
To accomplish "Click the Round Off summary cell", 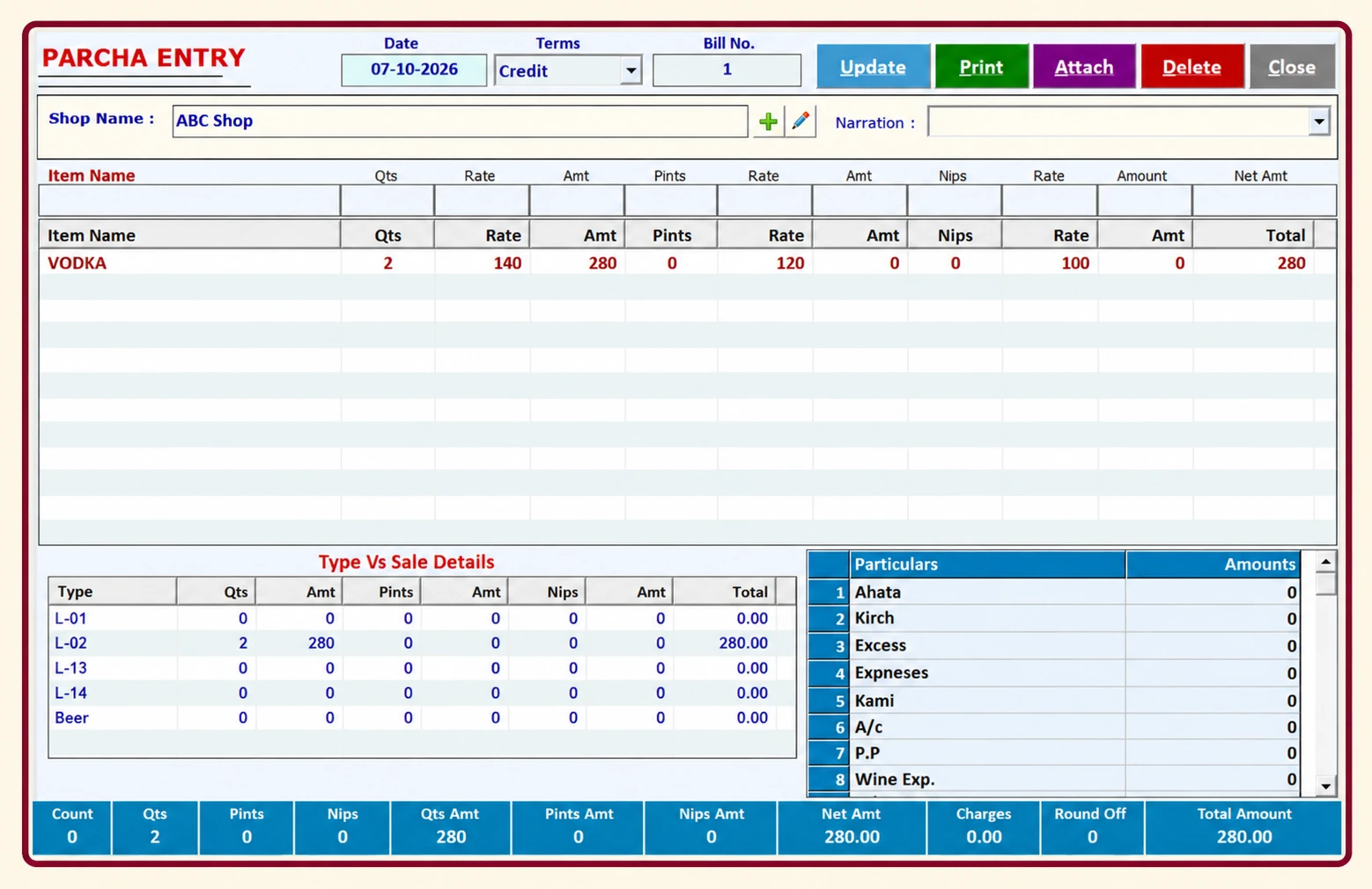I will pyautogui.click(x=1092, y=827).
